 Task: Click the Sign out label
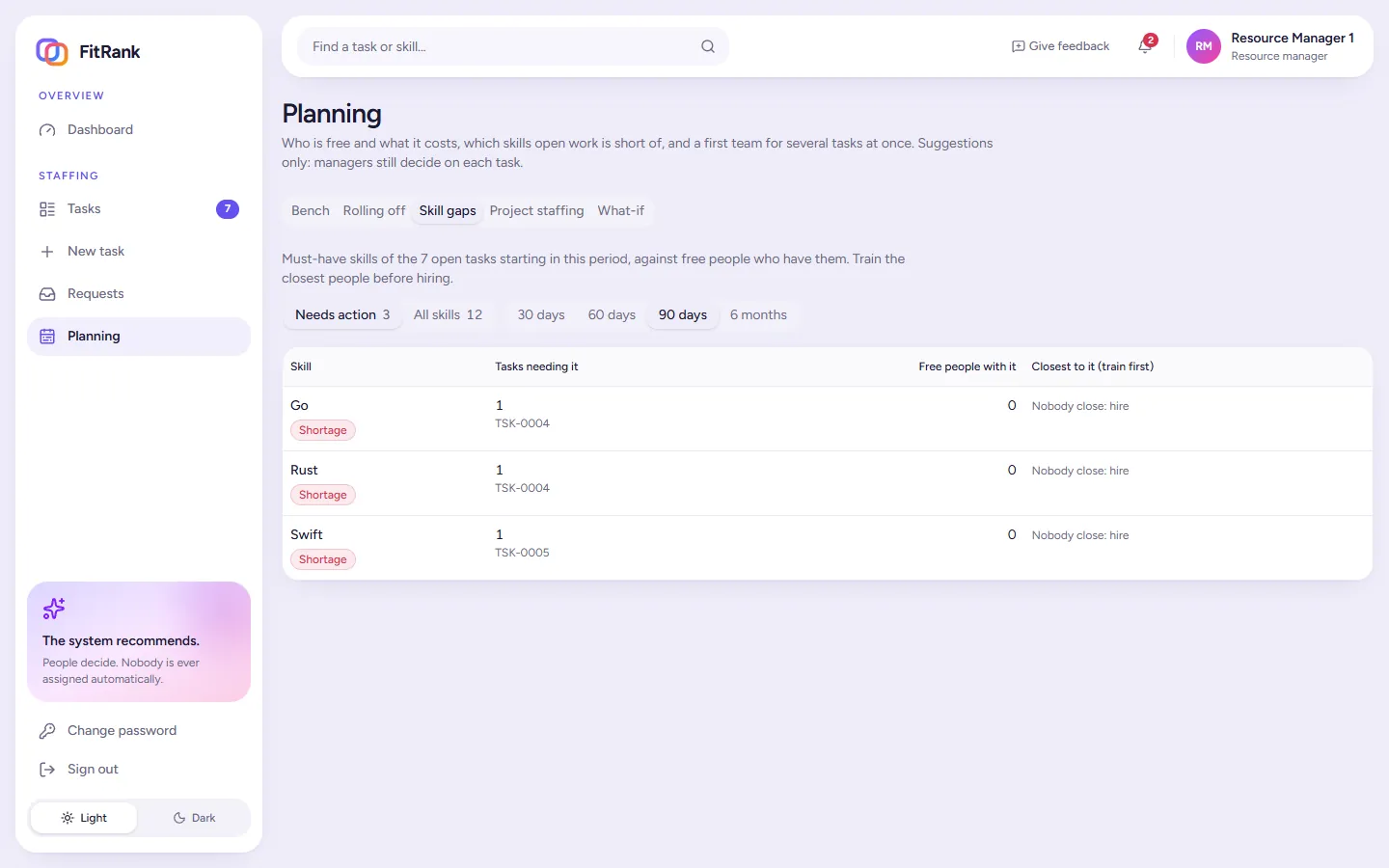93,770
